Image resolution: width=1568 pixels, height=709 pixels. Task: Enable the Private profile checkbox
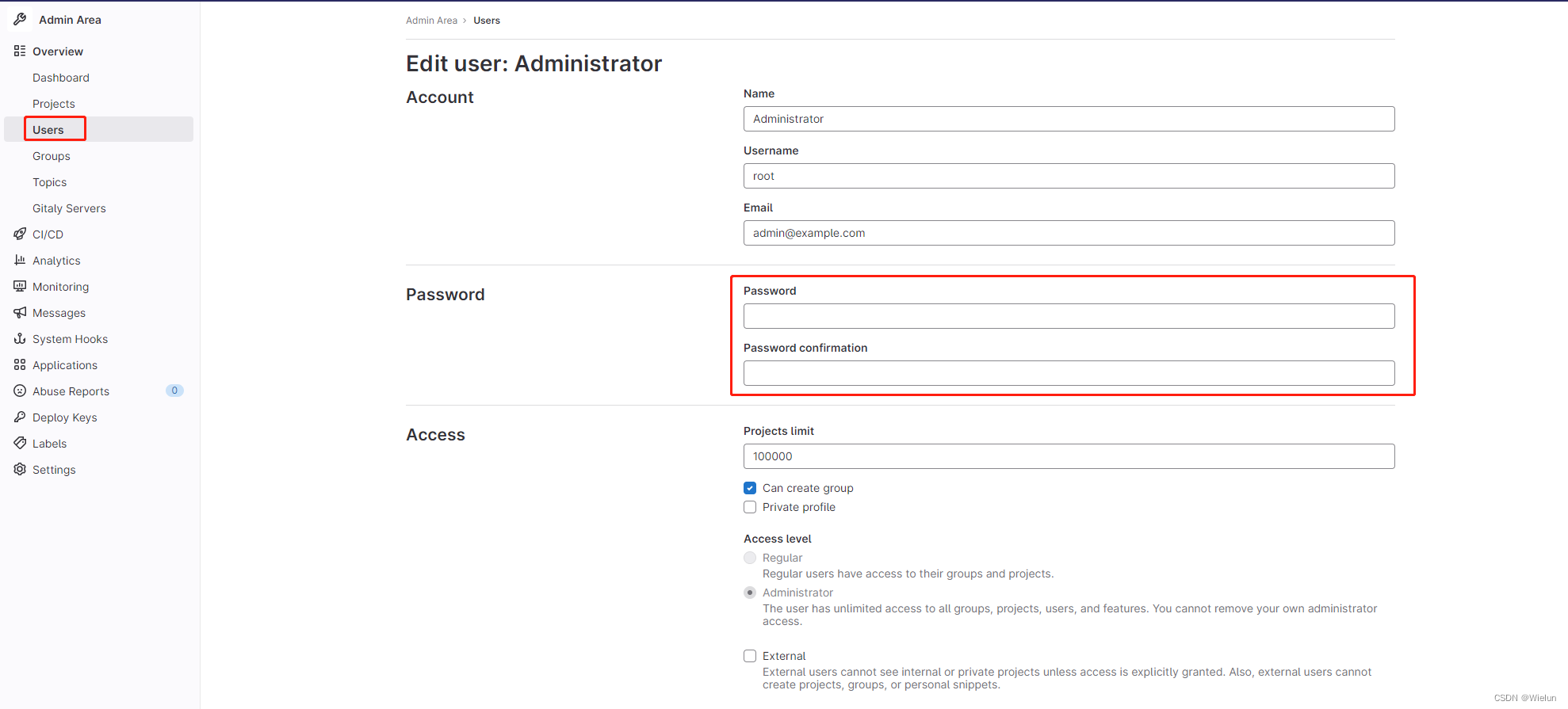[750, 507]
